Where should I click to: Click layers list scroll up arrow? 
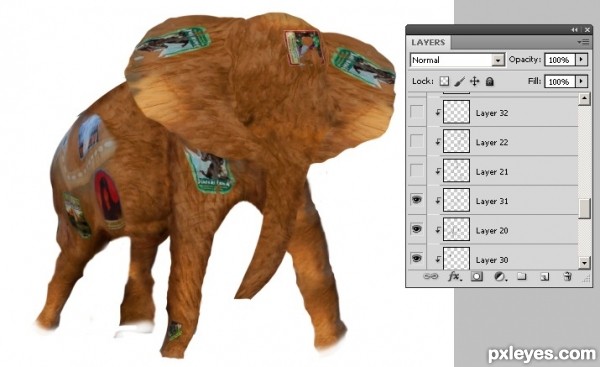click(x=584, y=99)
